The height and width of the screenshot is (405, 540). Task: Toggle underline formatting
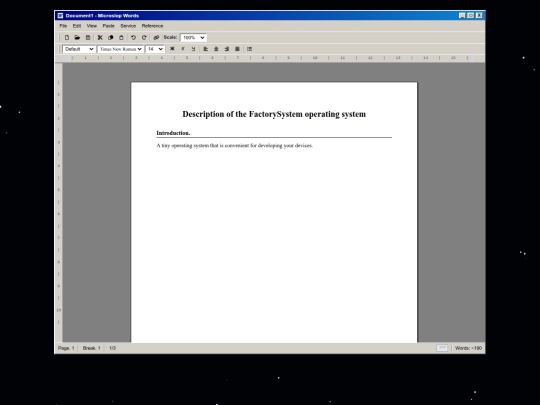click(x=193, y=49)
